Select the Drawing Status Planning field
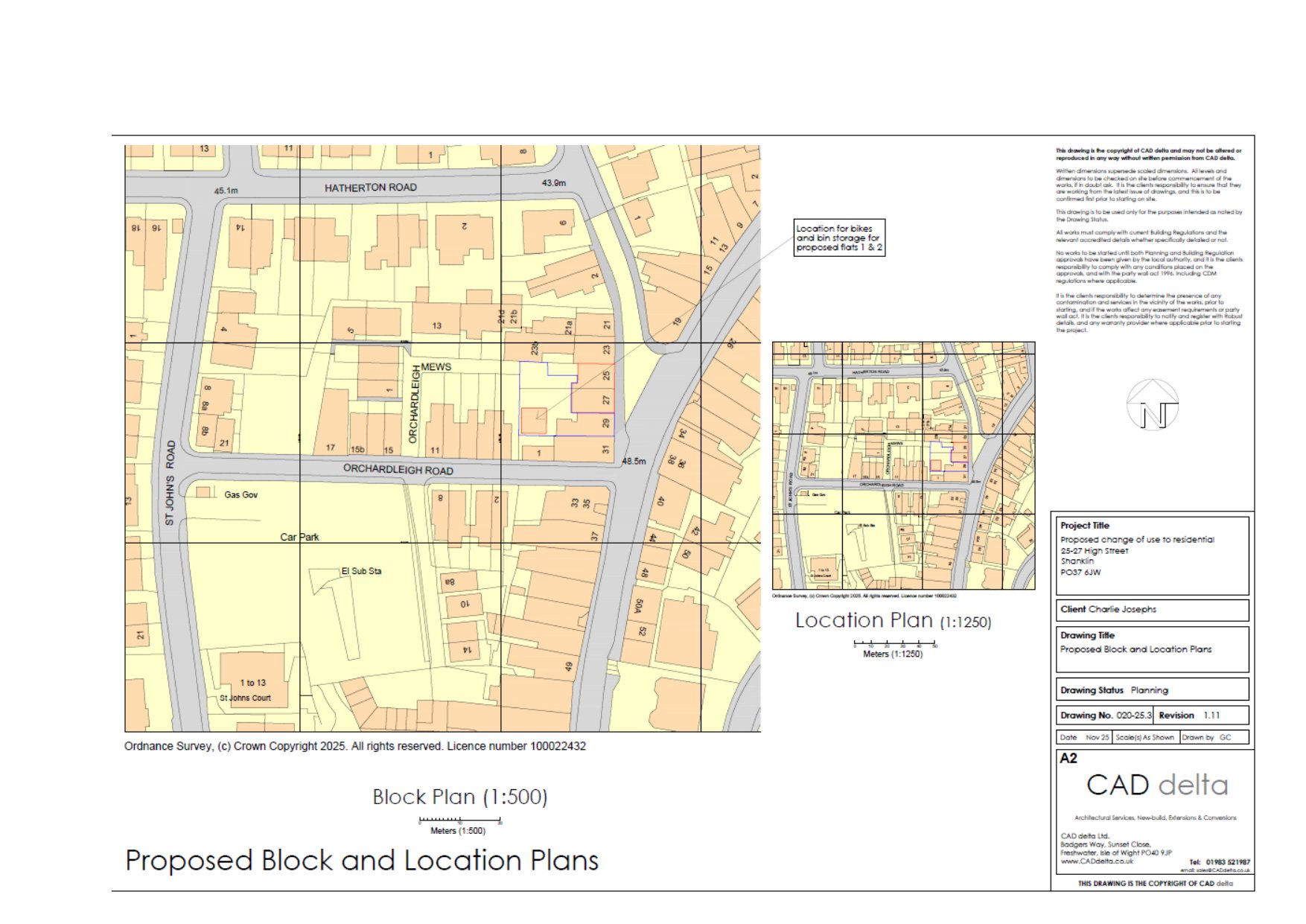This screenshot has height=924, width=1306. 1151,690
